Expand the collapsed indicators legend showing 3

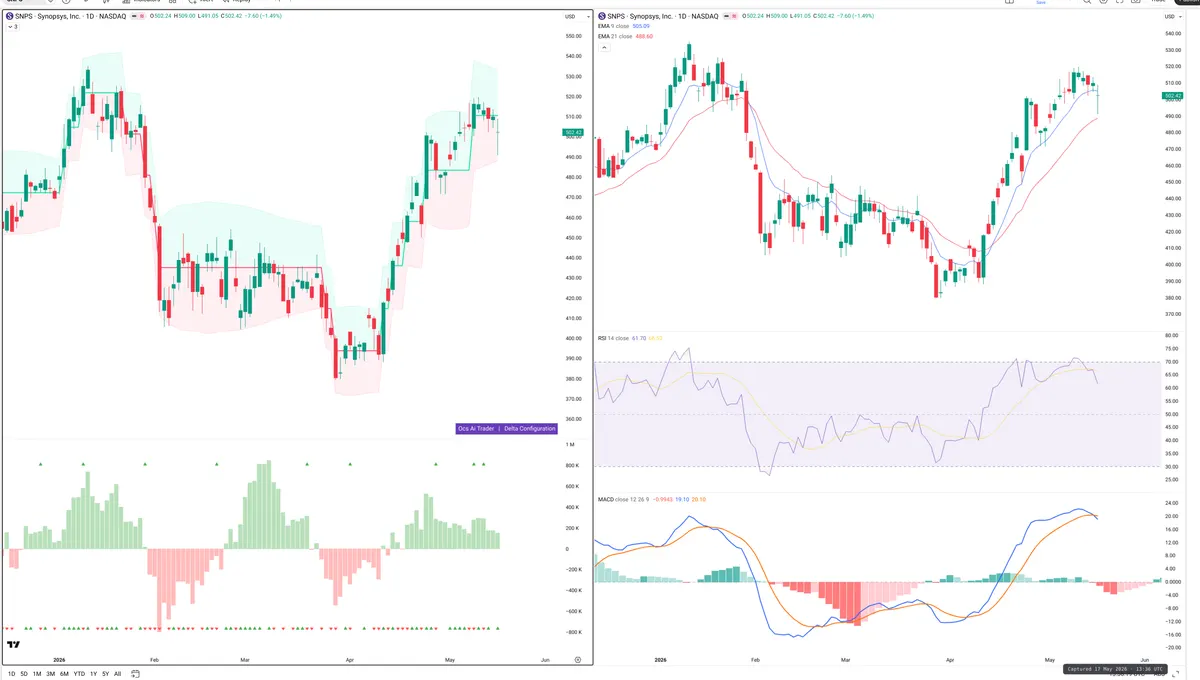13,27
